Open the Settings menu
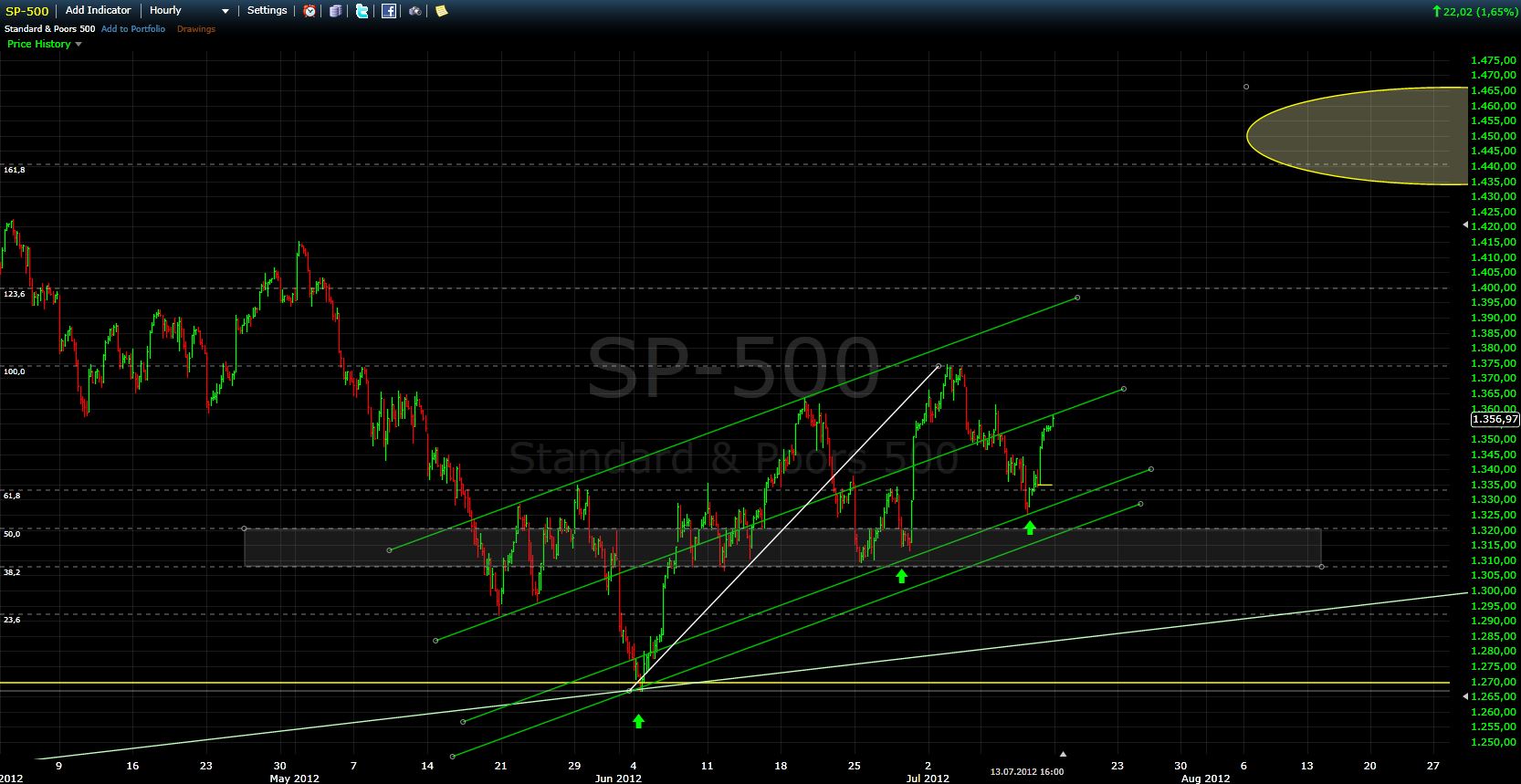This screenshot has height=784, width=1521. pos(267,11)
